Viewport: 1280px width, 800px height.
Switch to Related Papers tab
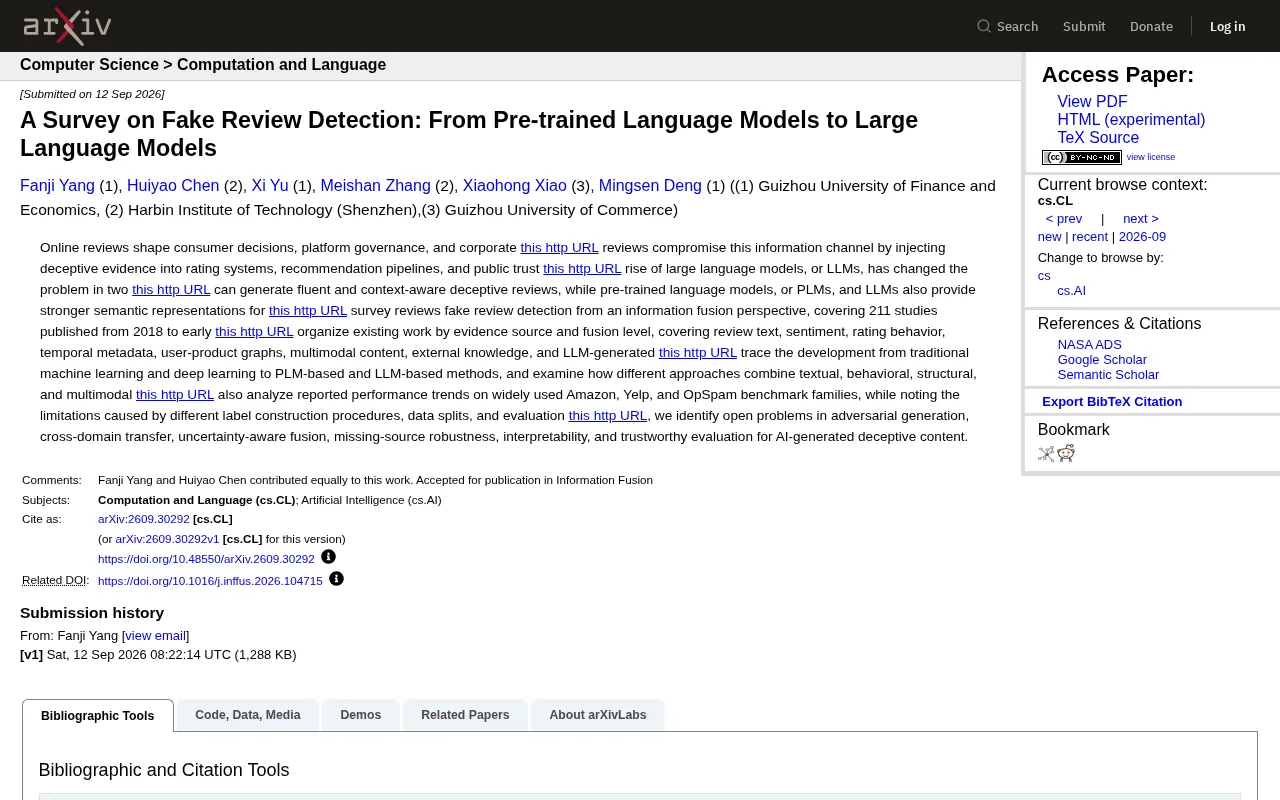pos(465,715)
